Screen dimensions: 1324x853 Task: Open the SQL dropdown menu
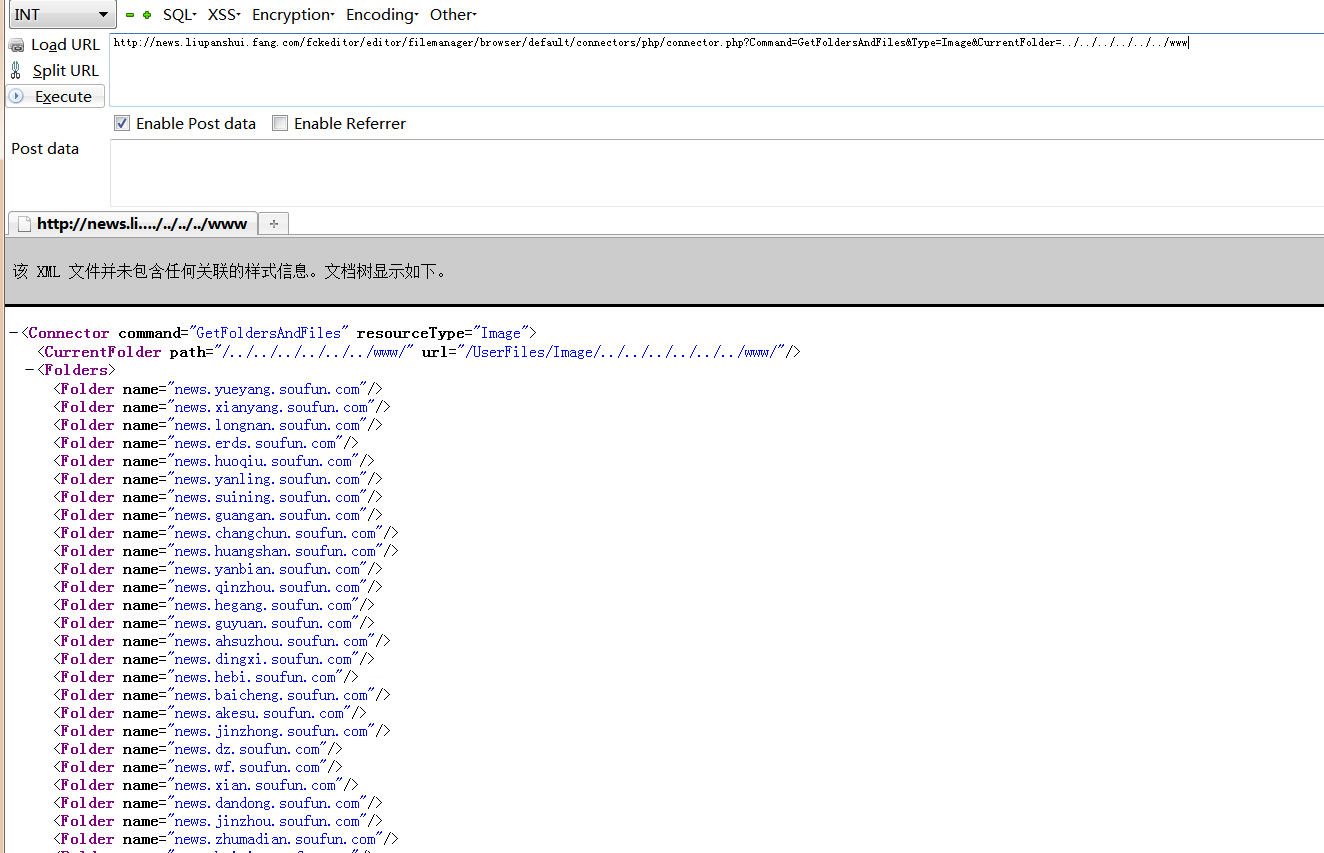(179, 15)
